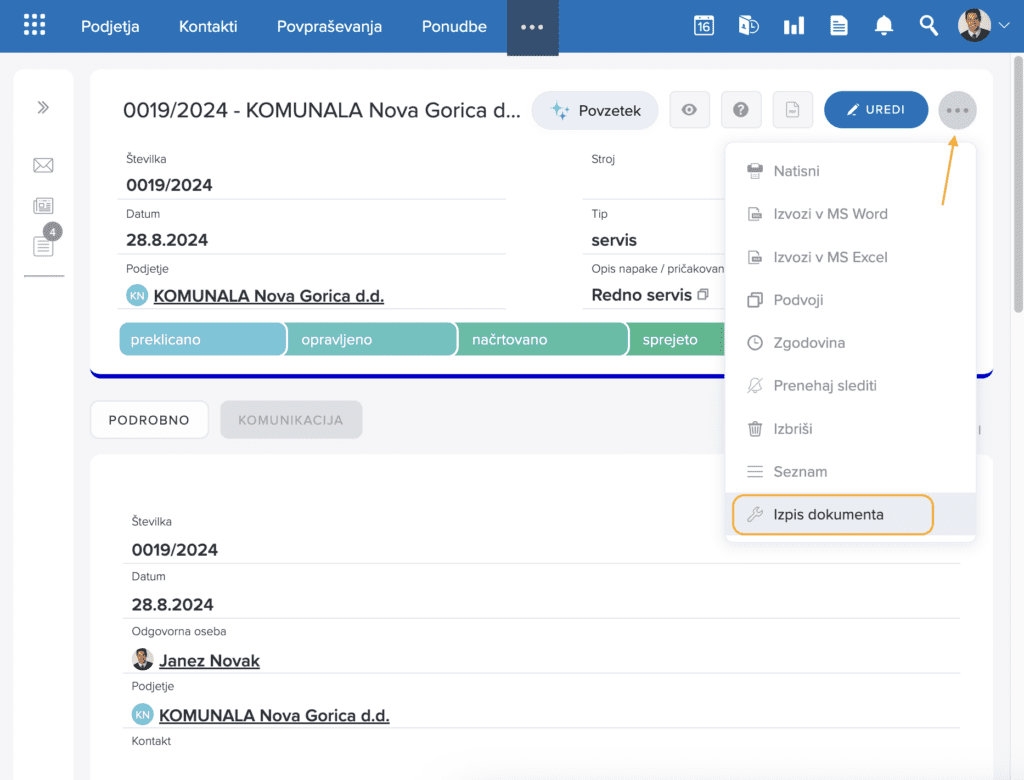Open the calendar icon in top bar
The image size is (1024, 780).
coord(704,26)
